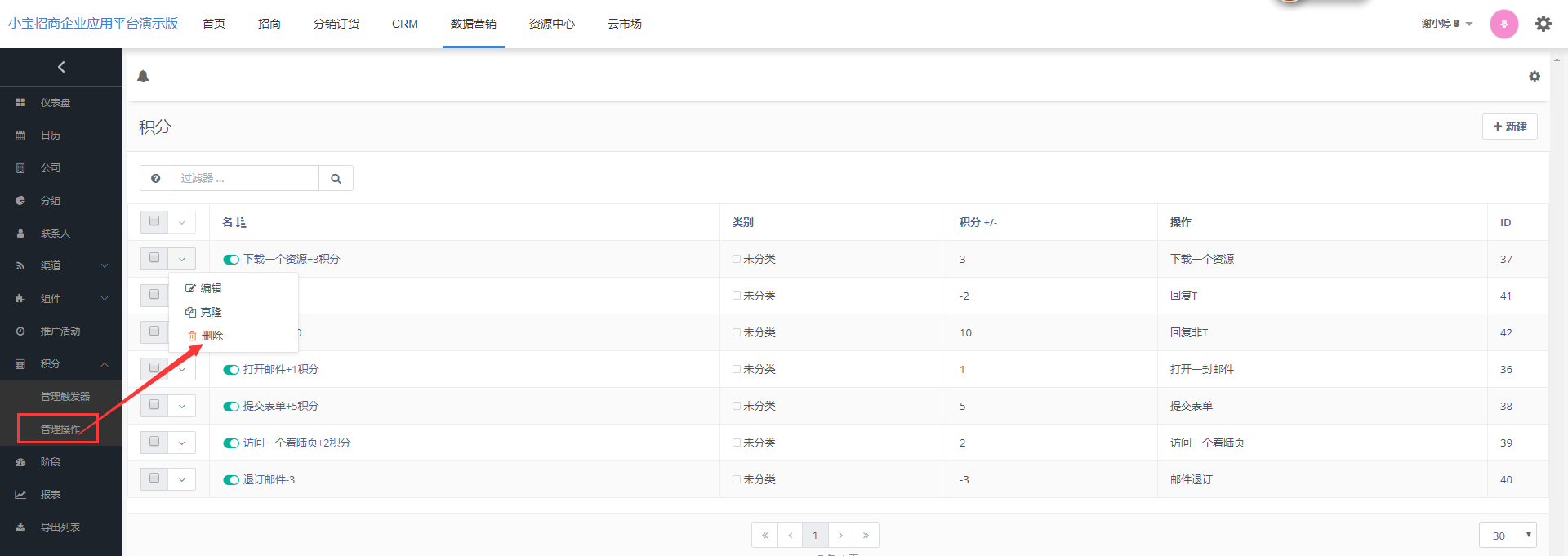Open the filter help question icon
Image resolution: width=1568 pixels, height=556 pixels.
coord(155,178)
